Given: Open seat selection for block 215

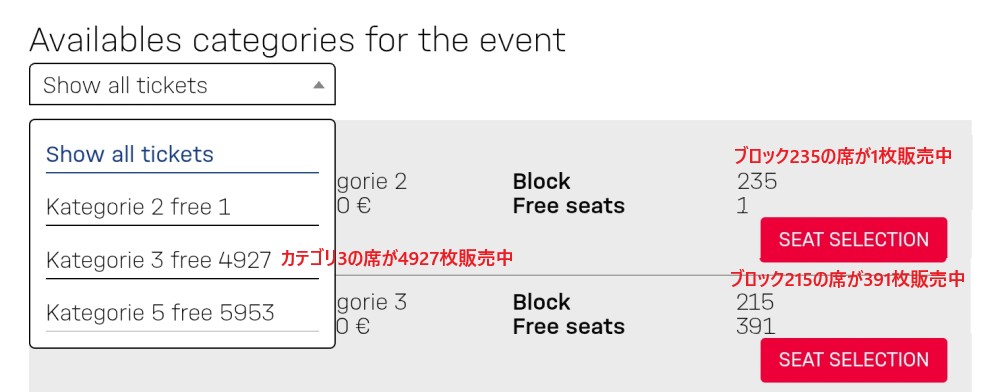Looking at the screenshot, I should (853, 359).
